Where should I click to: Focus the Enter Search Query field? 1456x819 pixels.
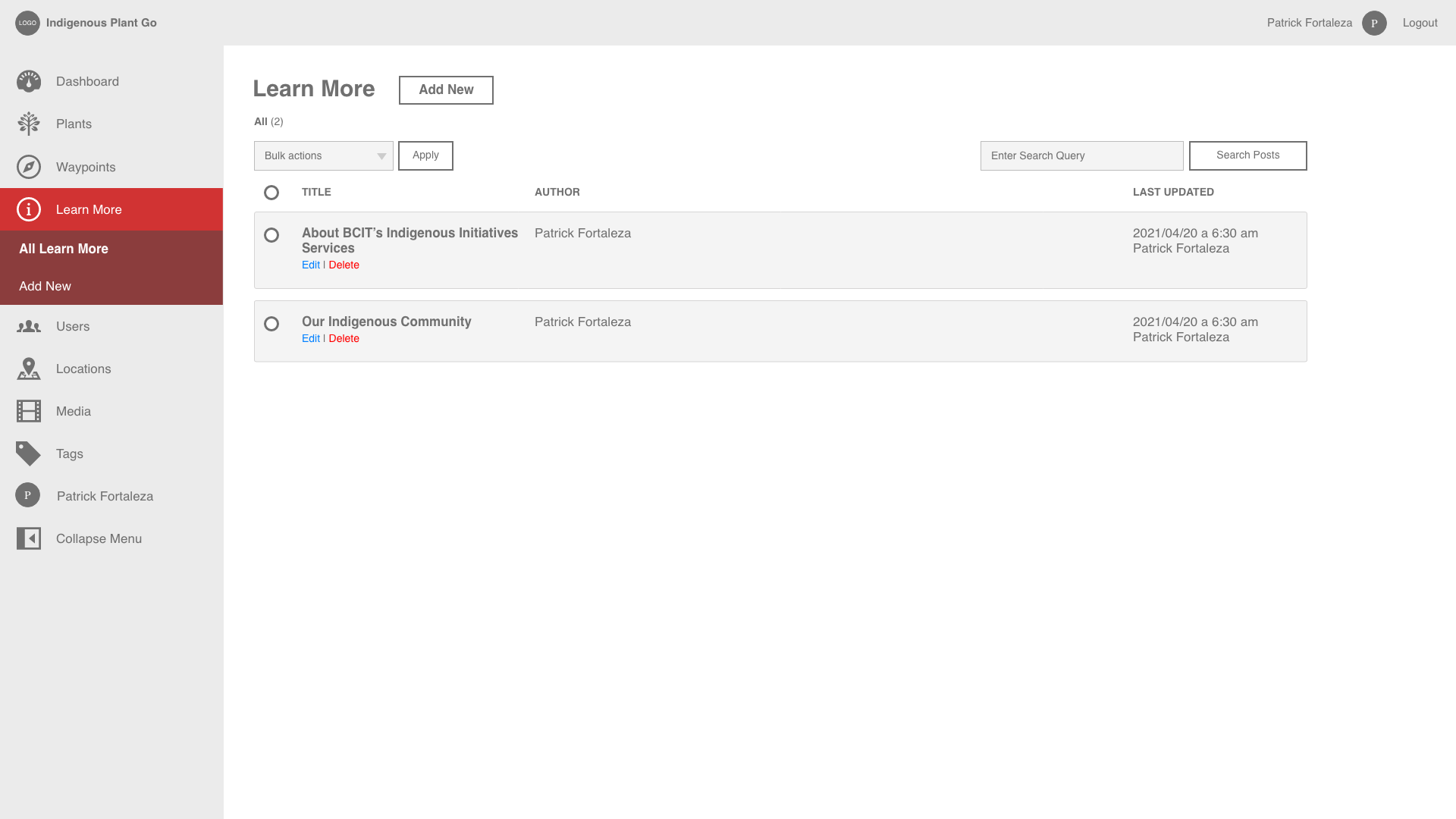click(1081, 155)
